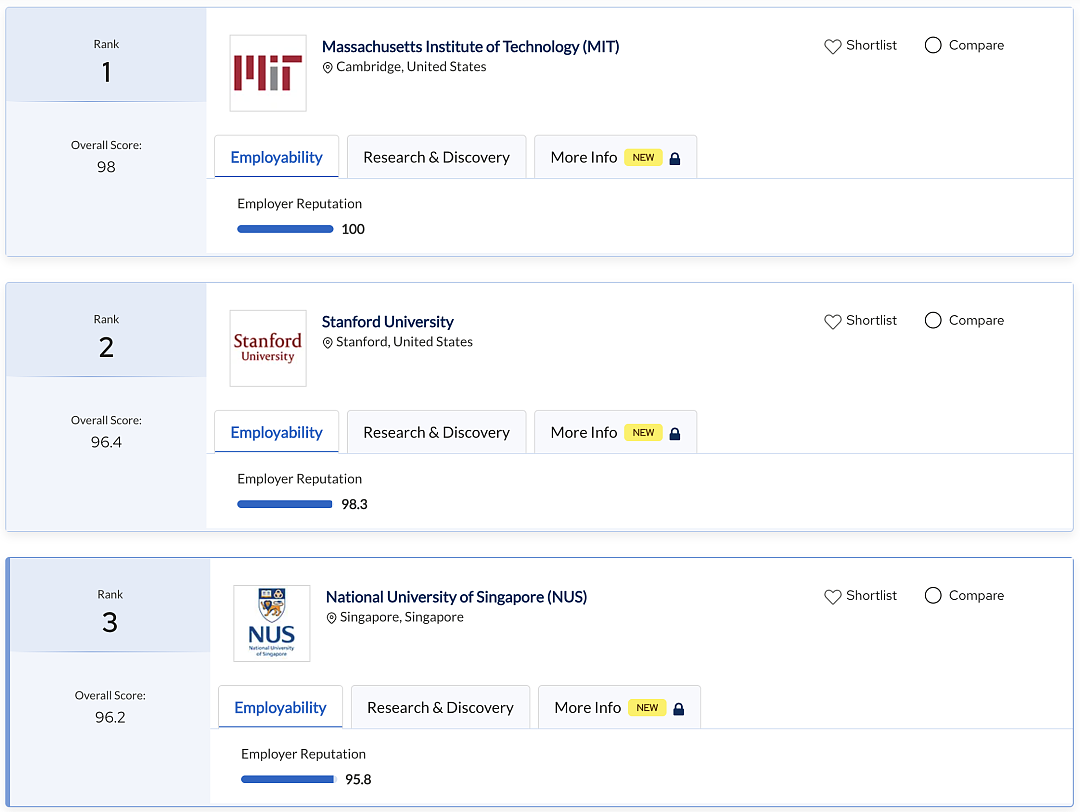Screen dimensions: 1080x812
Task: Select Compare radio button for NUS
Action: pyautogui.click(x=933, y=595)
